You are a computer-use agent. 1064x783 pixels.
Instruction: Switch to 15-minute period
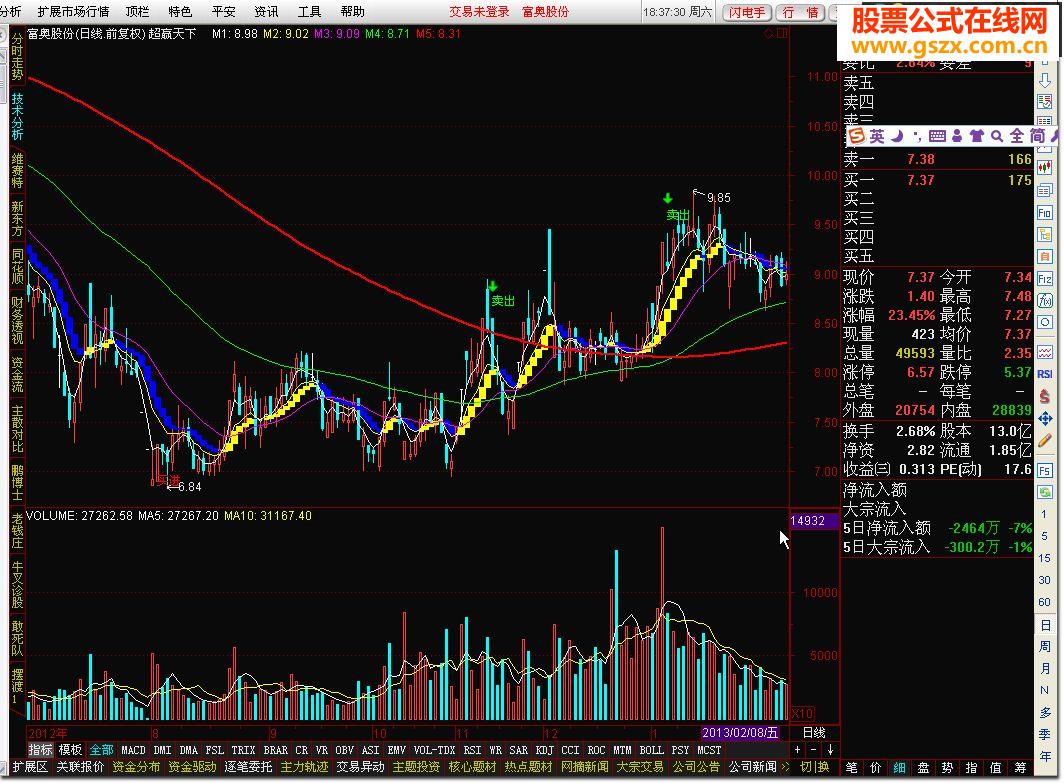point(1044,558)
